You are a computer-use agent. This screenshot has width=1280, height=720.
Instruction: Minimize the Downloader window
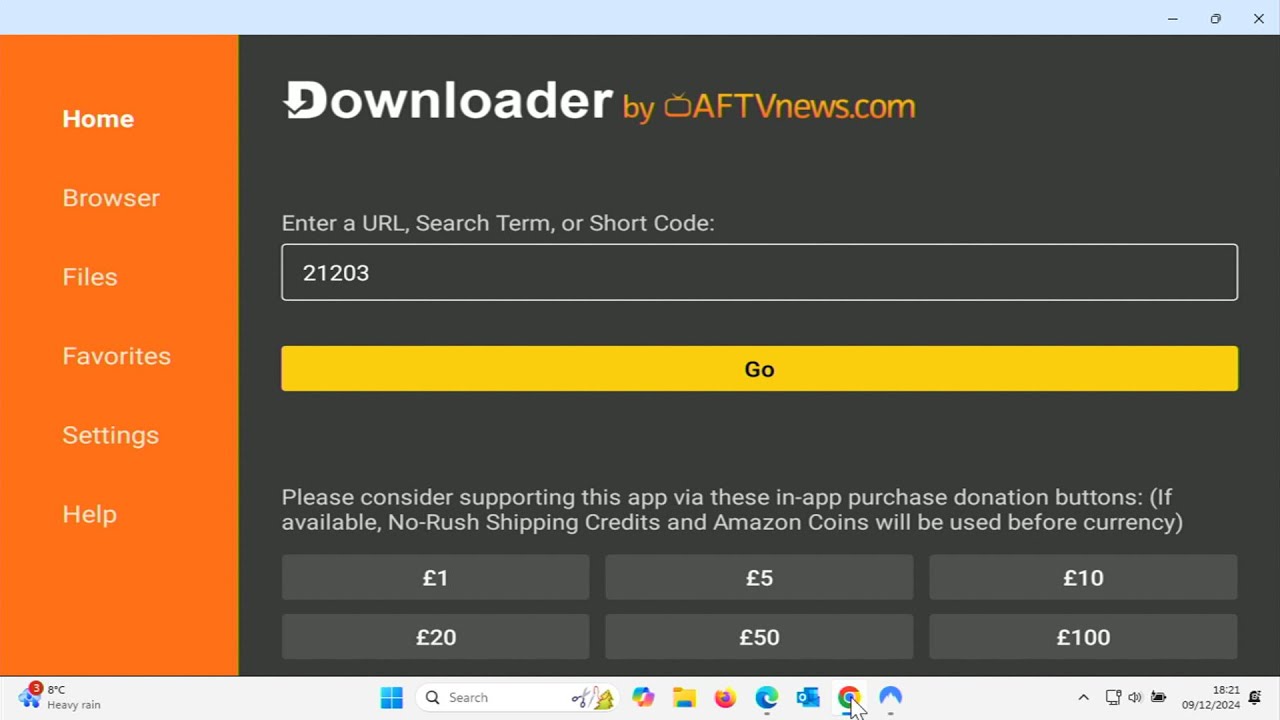click(1172, 18)
